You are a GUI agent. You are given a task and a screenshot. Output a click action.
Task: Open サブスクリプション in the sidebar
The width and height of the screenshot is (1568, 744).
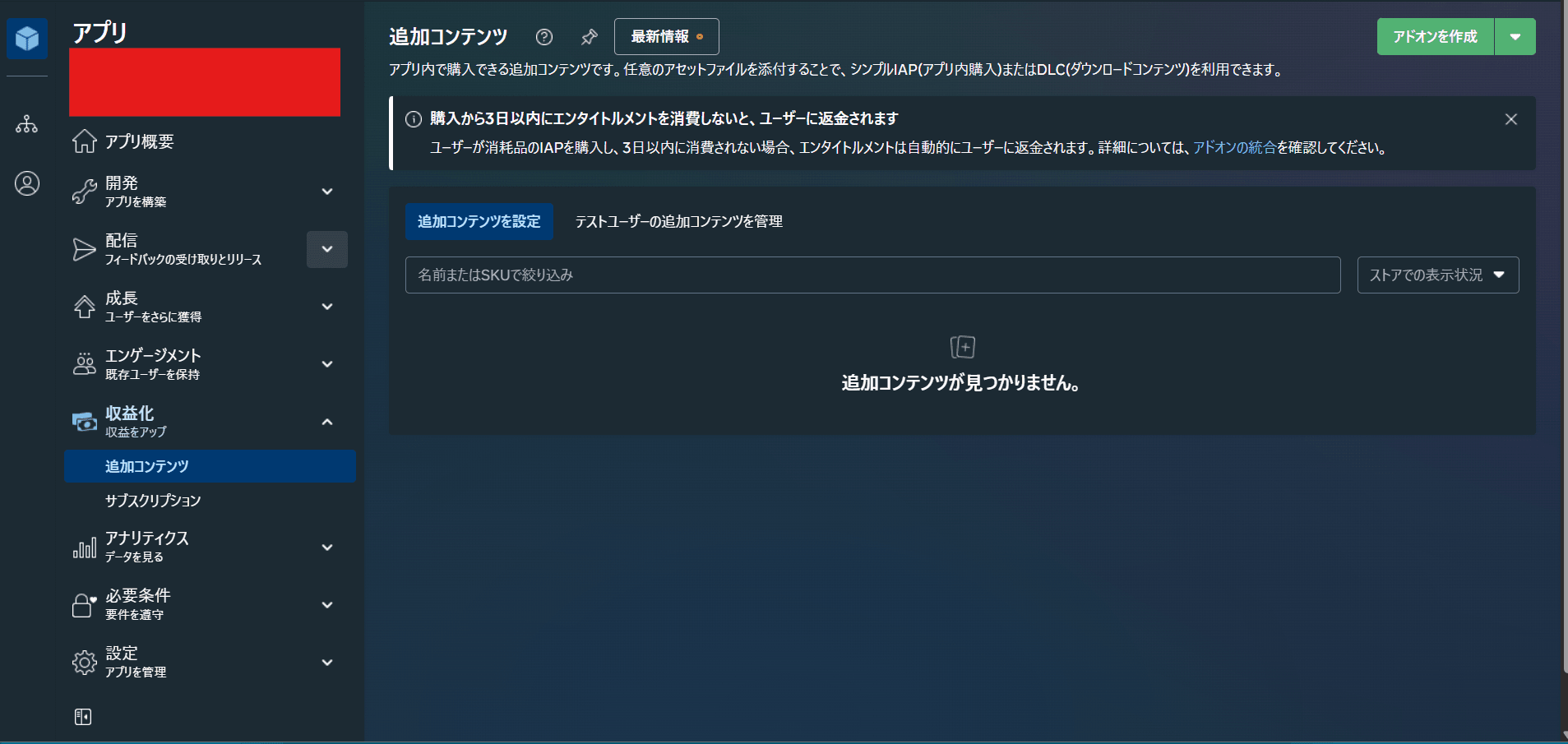pyautogui.click(x=151, y=500)
